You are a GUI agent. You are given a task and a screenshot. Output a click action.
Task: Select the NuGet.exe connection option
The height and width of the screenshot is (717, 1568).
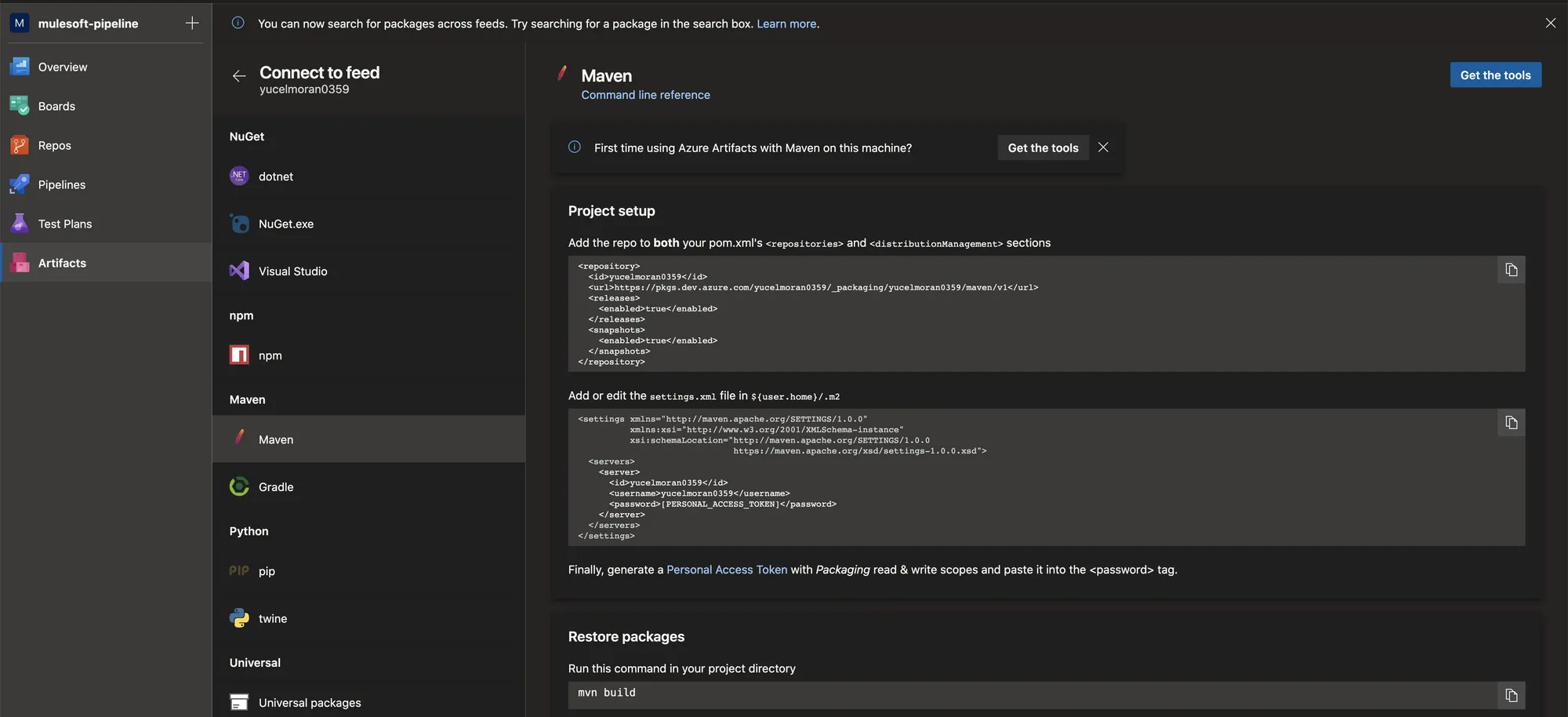(x=368, y=224)
